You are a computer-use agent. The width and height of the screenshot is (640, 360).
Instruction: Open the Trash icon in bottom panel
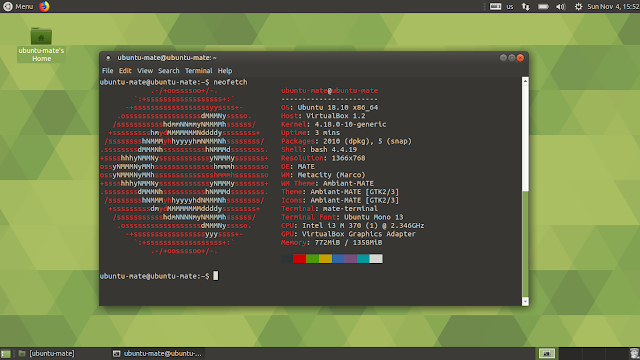[634, 353]
